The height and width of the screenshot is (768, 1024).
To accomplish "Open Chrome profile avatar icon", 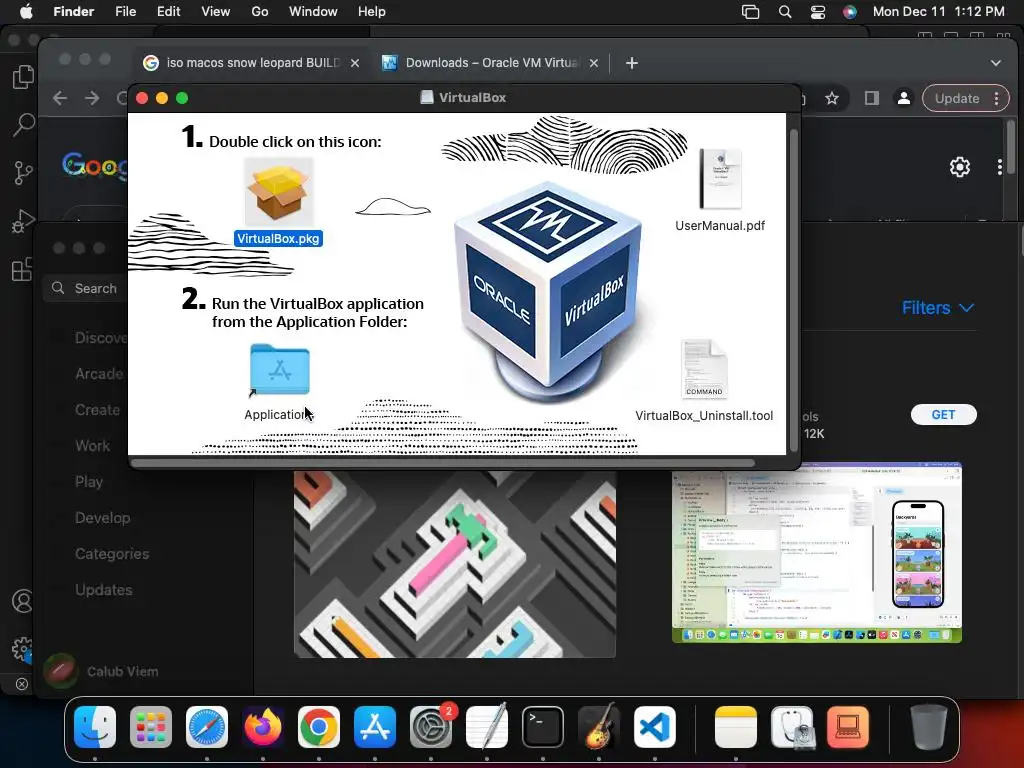I will (x=904, y=99).
